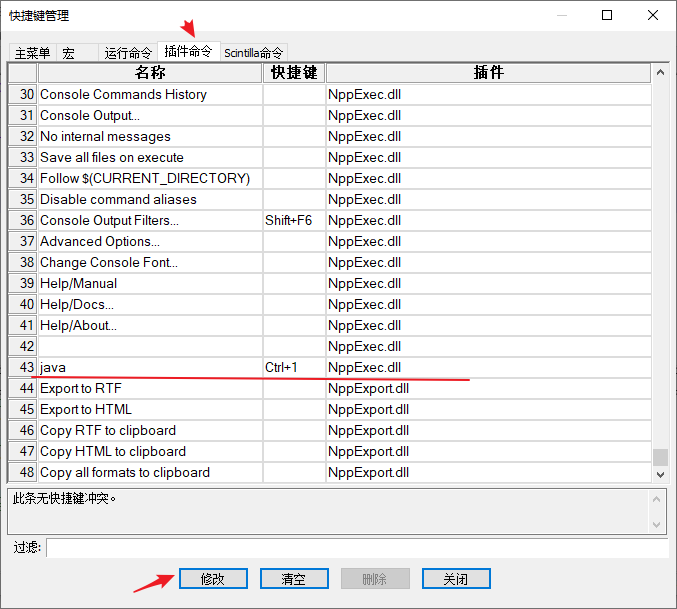Select the Scintilla命令 tab
This screenshot has width=677, height=609.
pyautogui.click(x=254, y=53)
